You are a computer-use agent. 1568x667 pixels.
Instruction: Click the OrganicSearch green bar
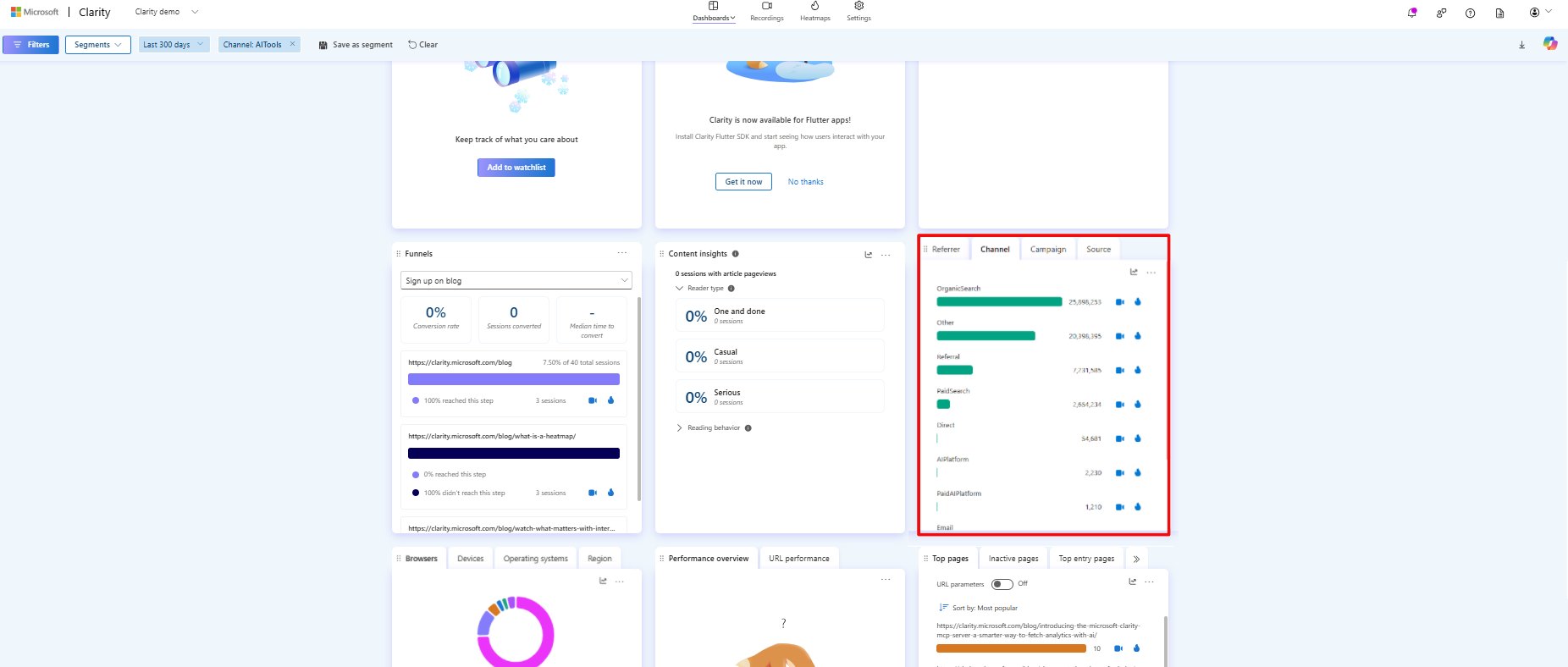click(x=999, y=302)
